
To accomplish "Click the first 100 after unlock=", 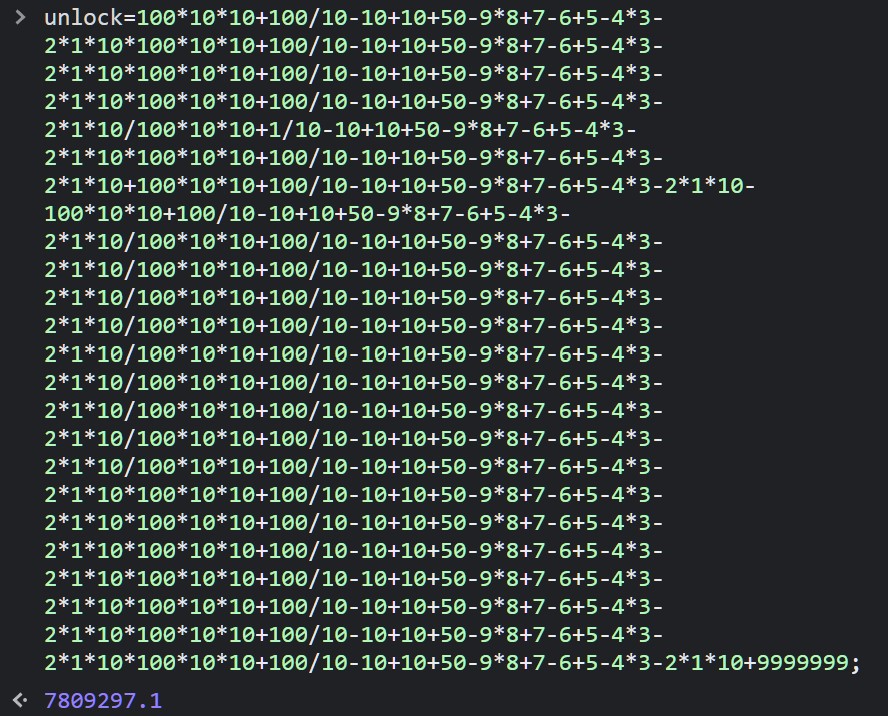I will coord(156,18).
